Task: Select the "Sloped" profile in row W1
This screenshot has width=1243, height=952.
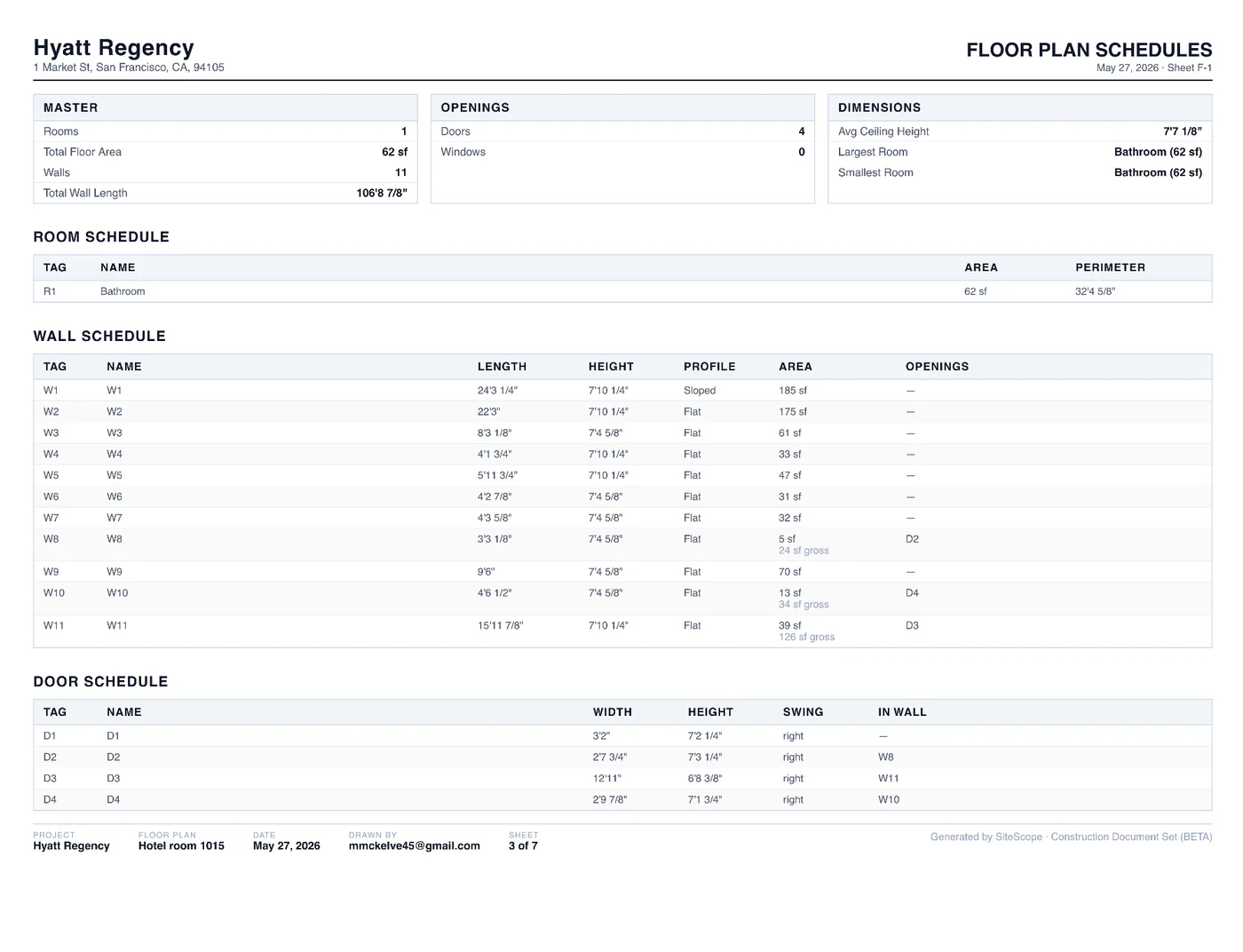Action: (x=700, y=391)
